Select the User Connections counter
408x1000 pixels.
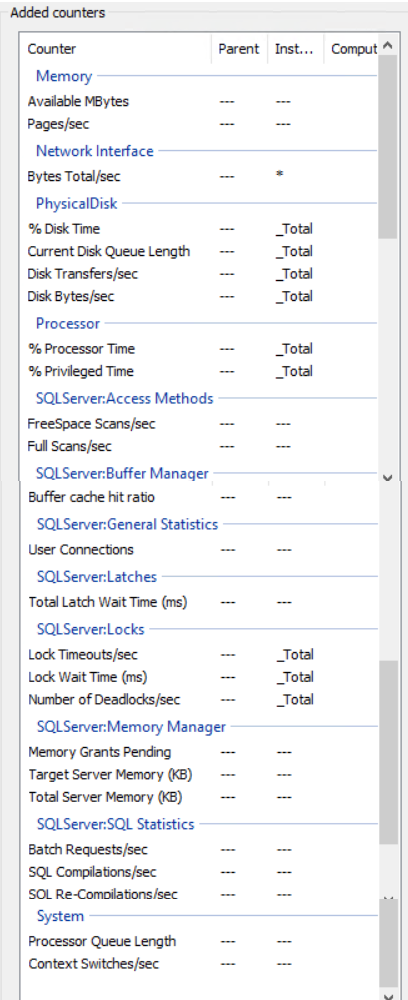201,550
